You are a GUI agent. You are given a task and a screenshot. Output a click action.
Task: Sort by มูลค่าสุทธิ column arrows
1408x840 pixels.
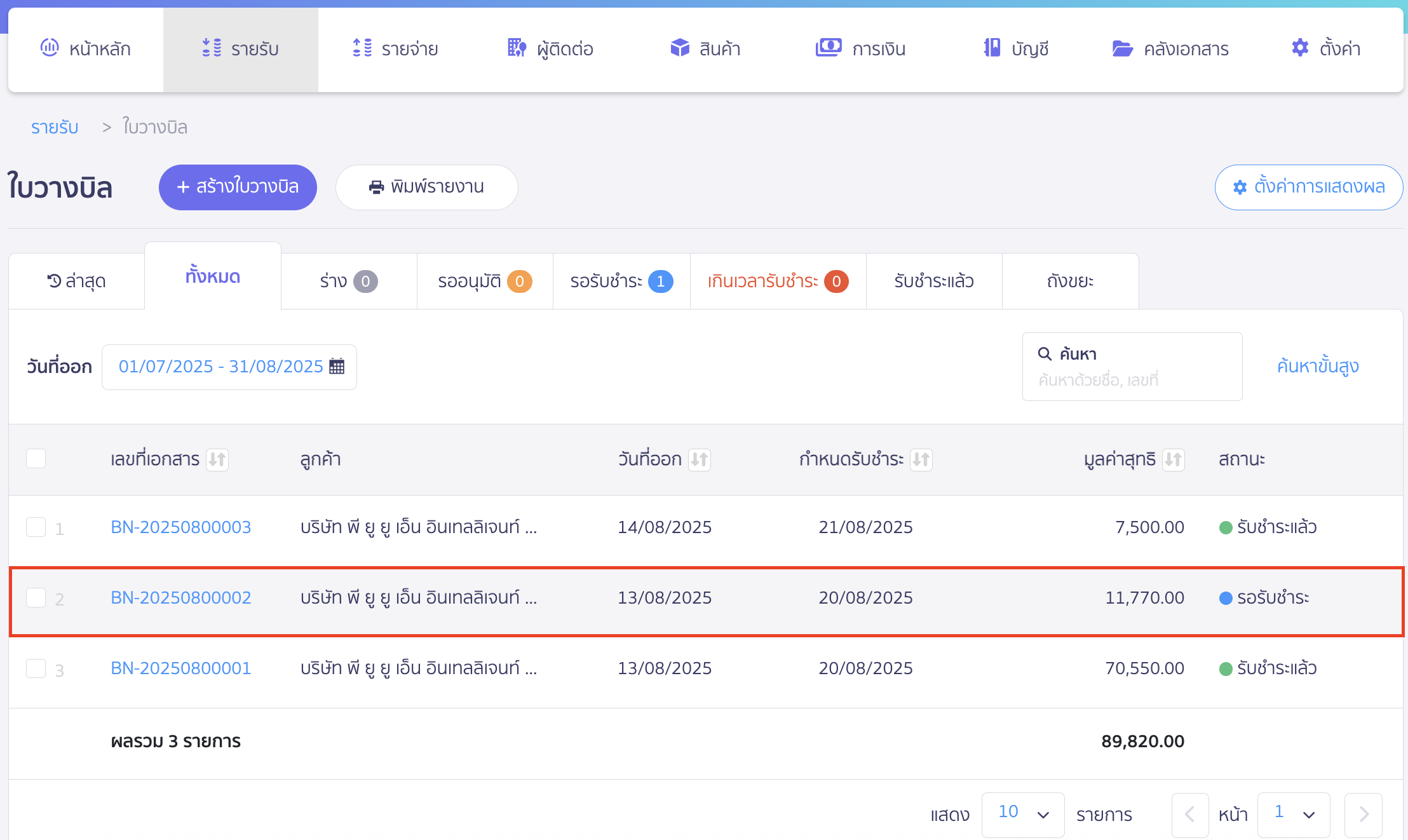coord(1174,459)
